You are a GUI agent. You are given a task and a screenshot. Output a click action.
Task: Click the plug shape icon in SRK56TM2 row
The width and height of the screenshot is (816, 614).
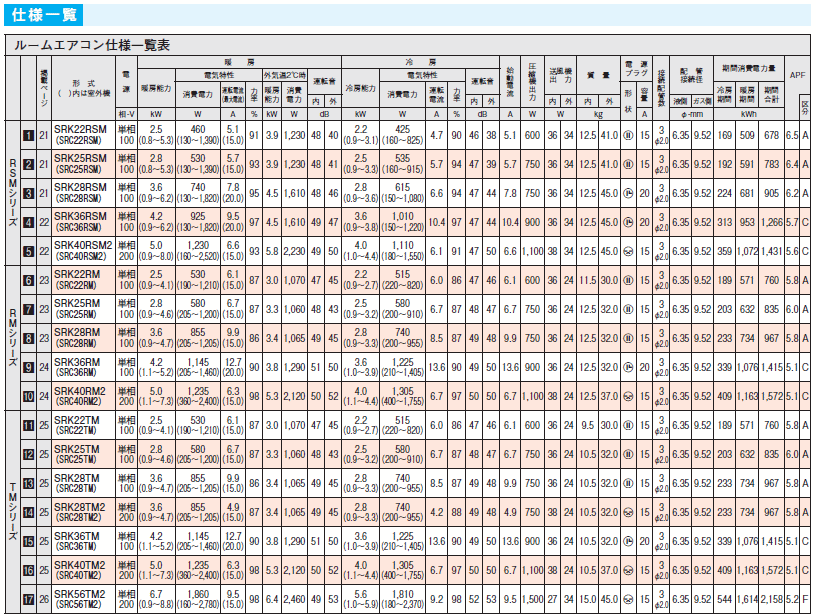pos(628,599)
